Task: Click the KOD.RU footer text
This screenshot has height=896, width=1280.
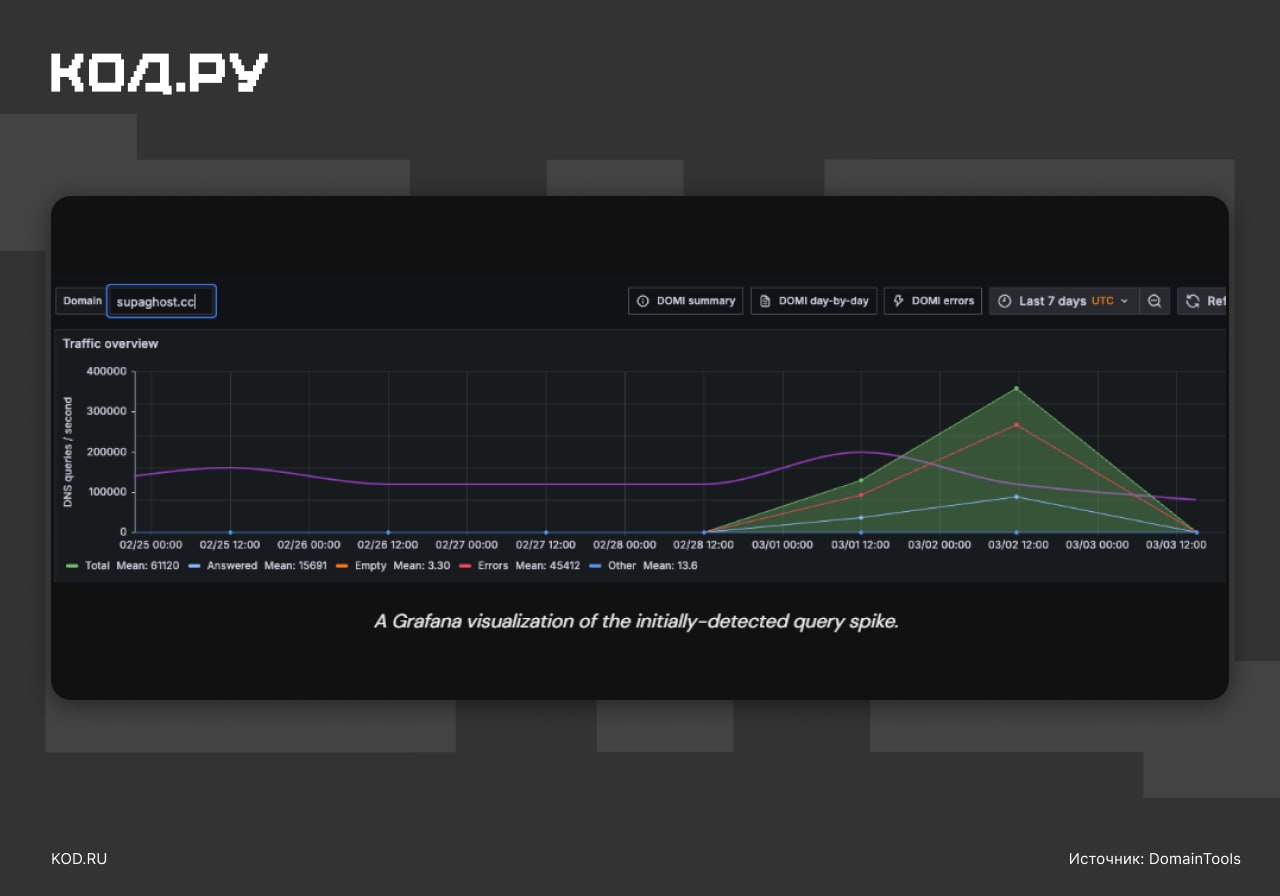Action: [x=79, y=859]
